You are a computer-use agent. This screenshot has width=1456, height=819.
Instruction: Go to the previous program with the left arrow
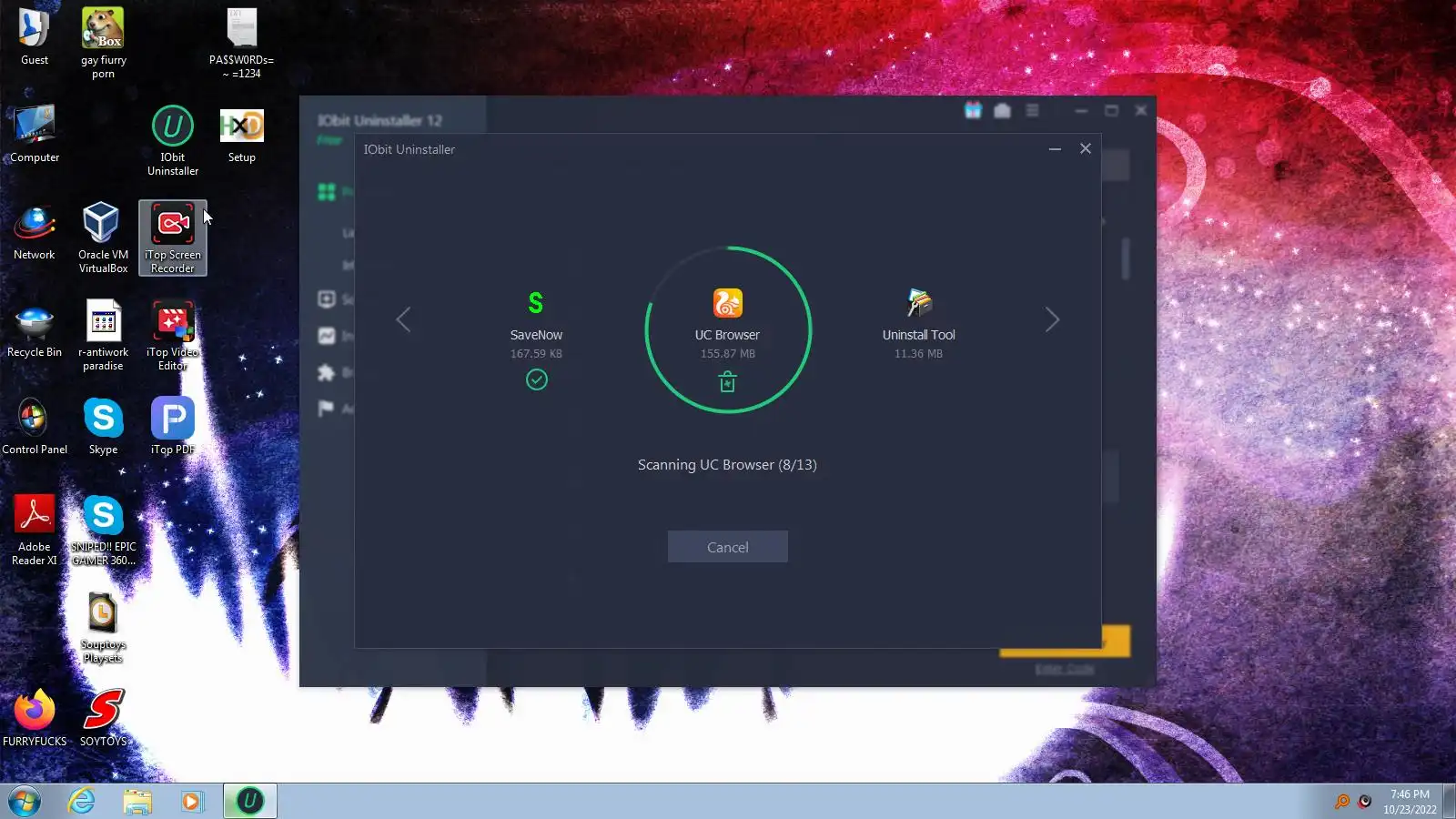point(403,319)
